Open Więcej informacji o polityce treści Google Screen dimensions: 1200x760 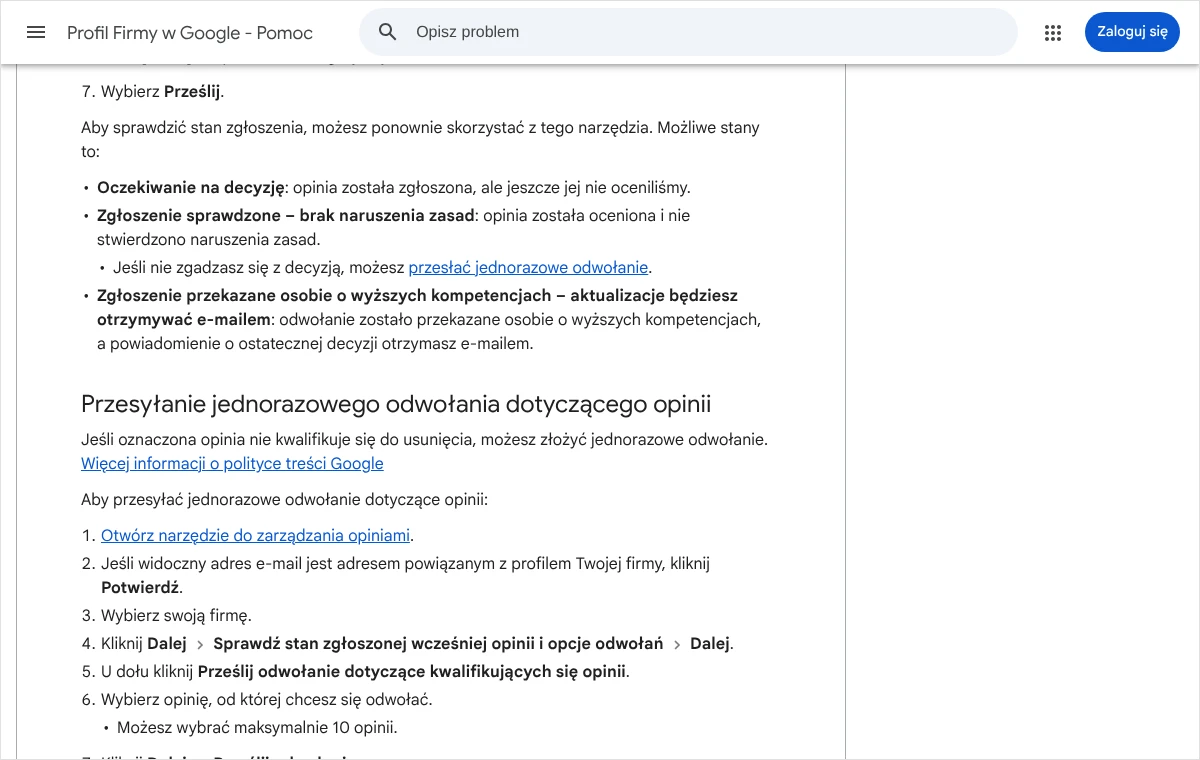pos(232,464)
